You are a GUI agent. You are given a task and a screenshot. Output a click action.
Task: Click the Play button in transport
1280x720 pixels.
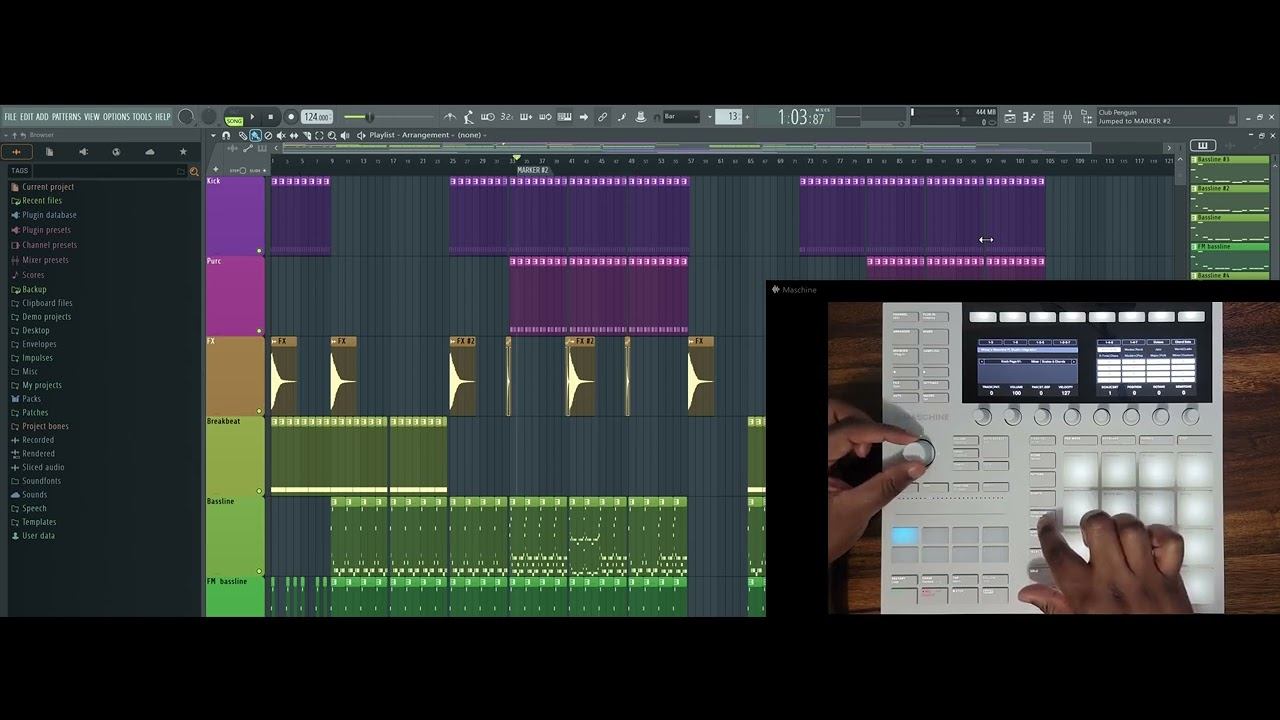tap(252, 117)
